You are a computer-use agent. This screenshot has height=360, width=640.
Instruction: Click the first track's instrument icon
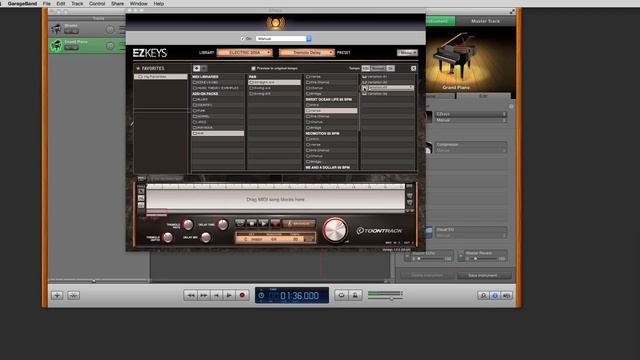click(x=56, y=29)
